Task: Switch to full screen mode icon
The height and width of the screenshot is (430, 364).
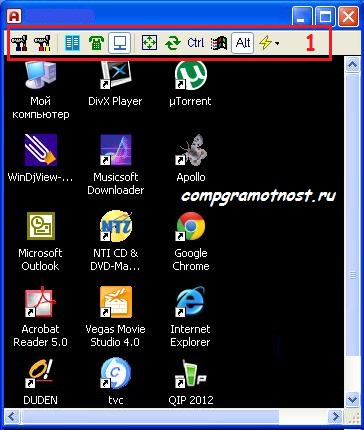Action: (149, 43)
